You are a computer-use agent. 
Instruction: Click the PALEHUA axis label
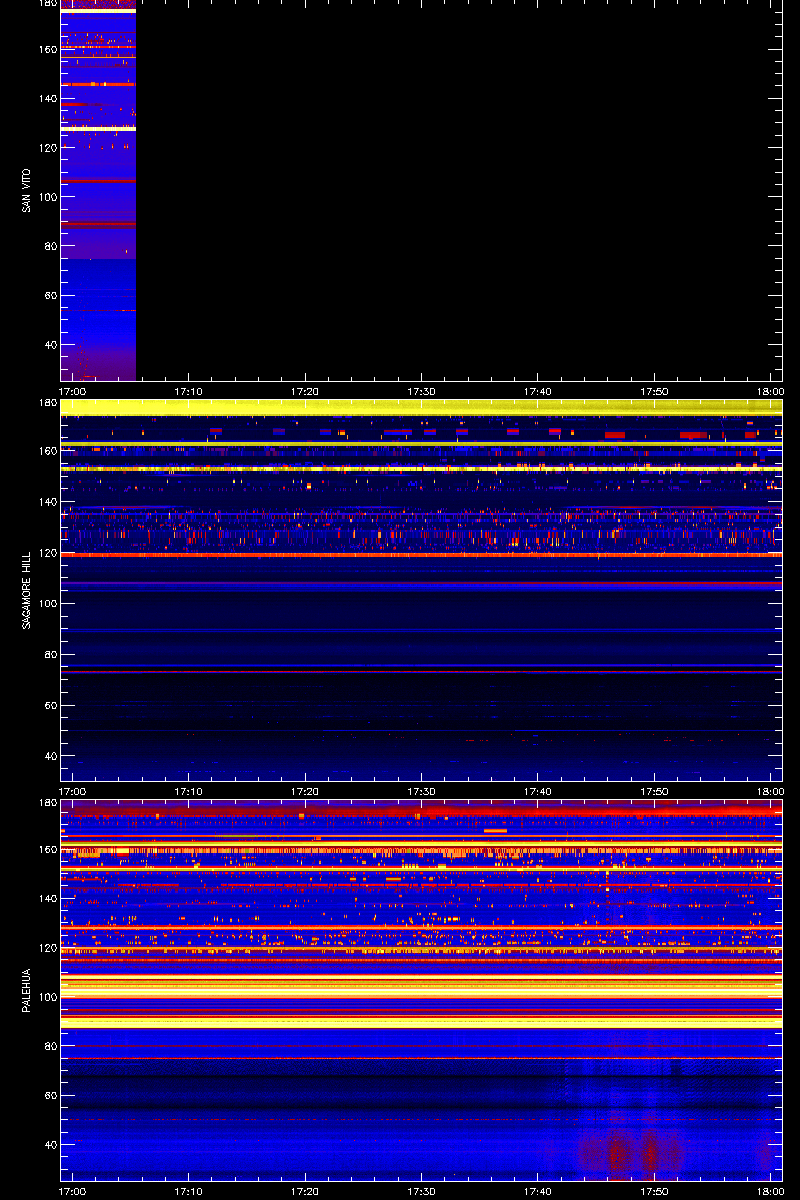[25, 990]
